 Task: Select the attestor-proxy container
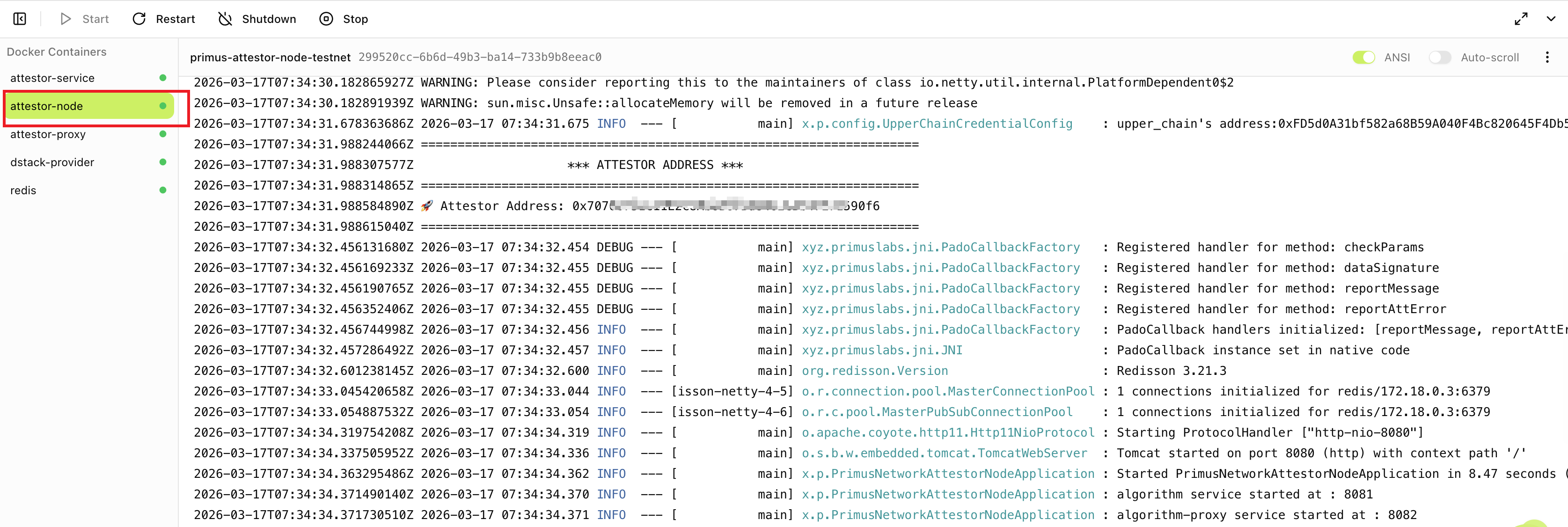pos(88,134)
